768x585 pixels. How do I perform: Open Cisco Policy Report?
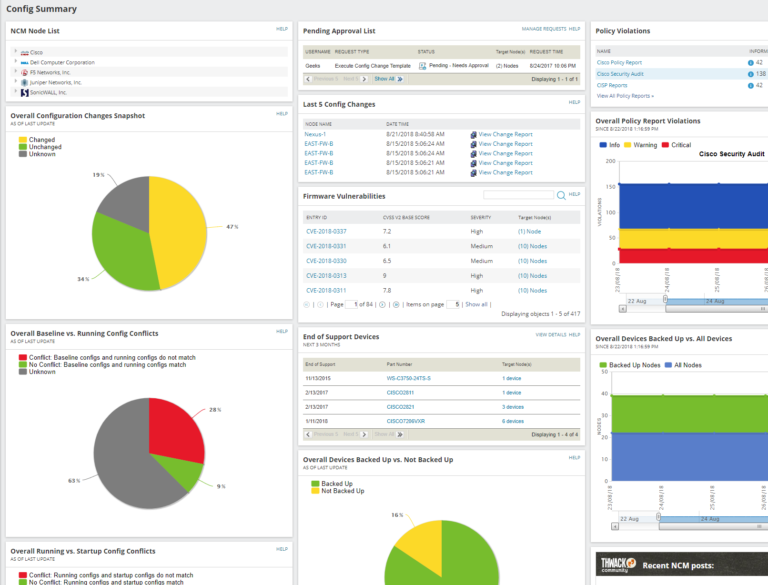[x=619, y=63]
